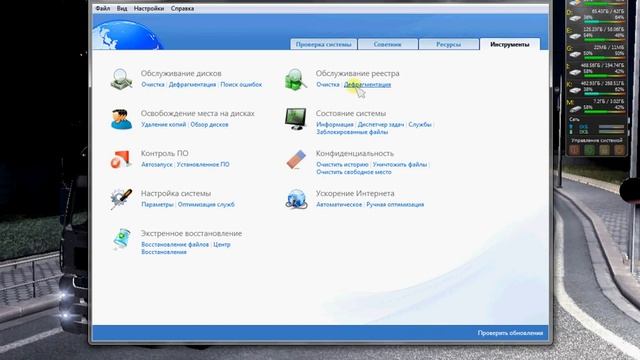The width and height of the screenshot is (640, 360).
Task: Click the Конфиденциальность eraser icon
Action: tap(296, 159)
